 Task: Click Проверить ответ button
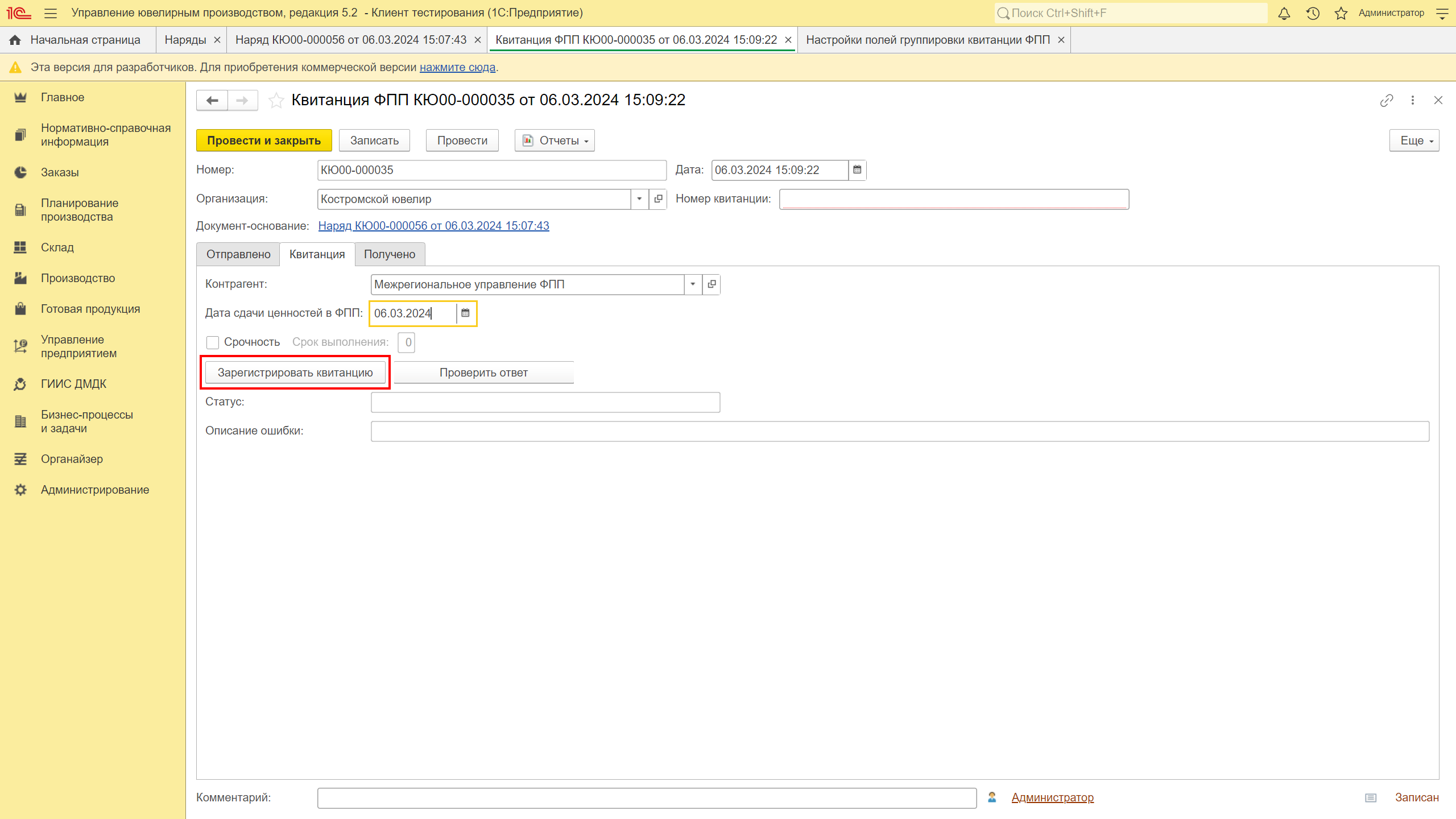(483, 373)
